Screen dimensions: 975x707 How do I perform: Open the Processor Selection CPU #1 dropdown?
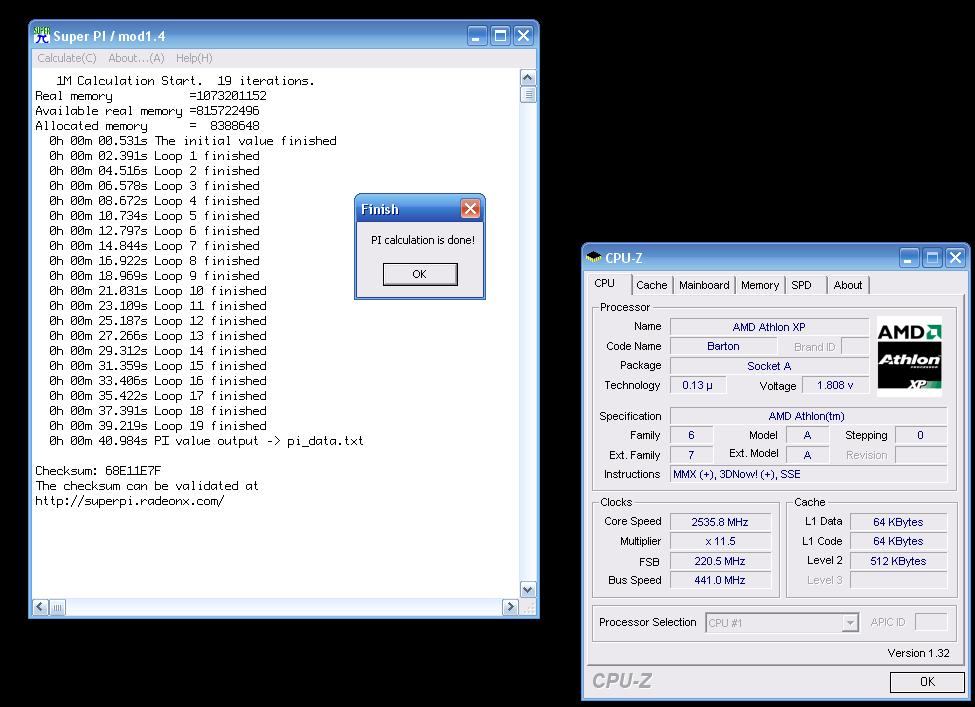782,622
